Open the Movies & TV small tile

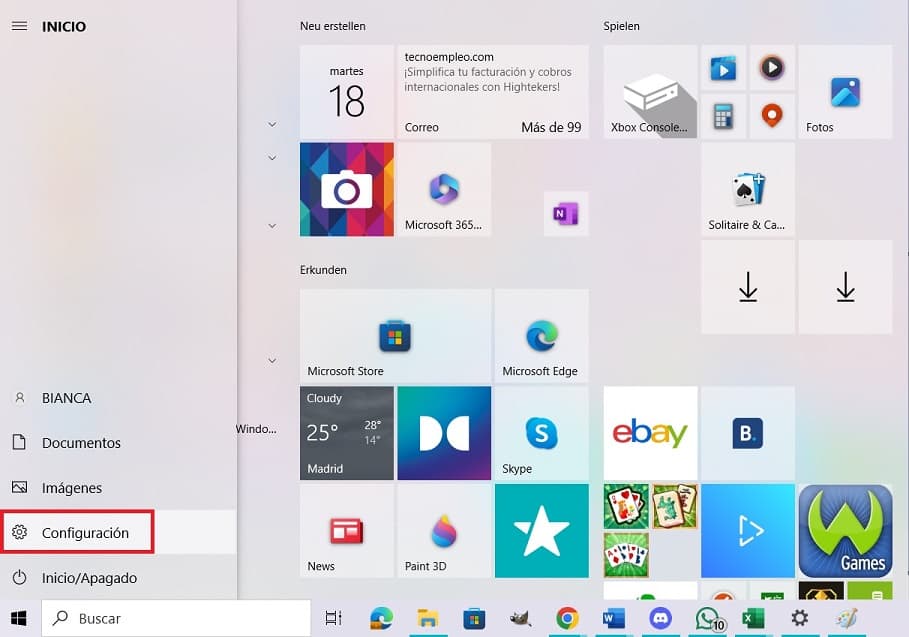pyautogui.click(x=723, y=68)
